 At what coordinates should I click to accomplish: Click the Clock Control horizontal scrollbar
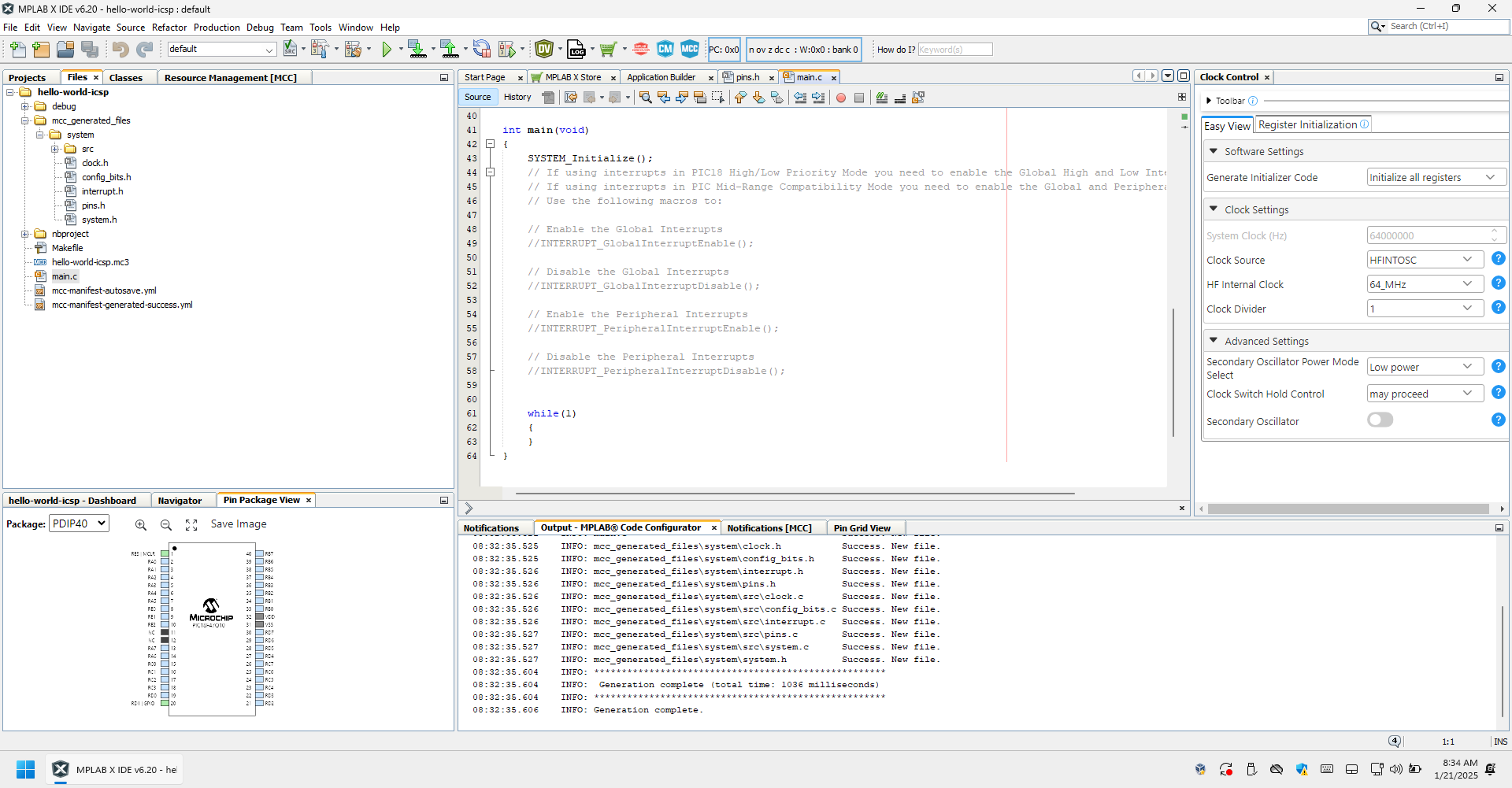1348,509
